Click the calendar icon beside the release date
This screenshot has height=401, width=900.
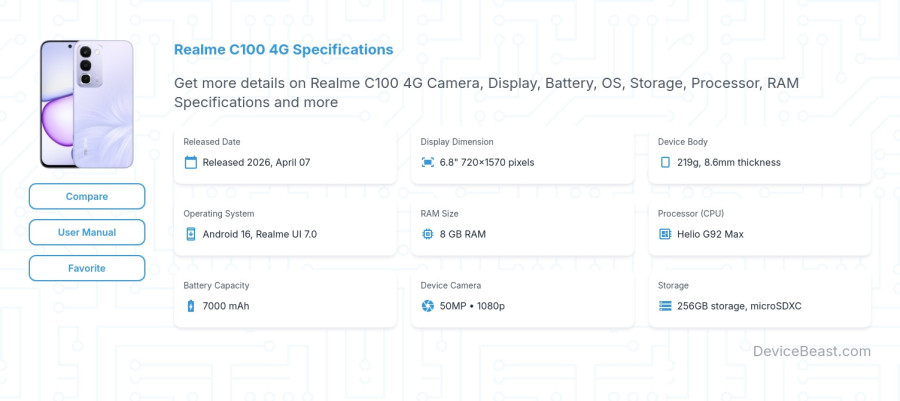[191, 162]
